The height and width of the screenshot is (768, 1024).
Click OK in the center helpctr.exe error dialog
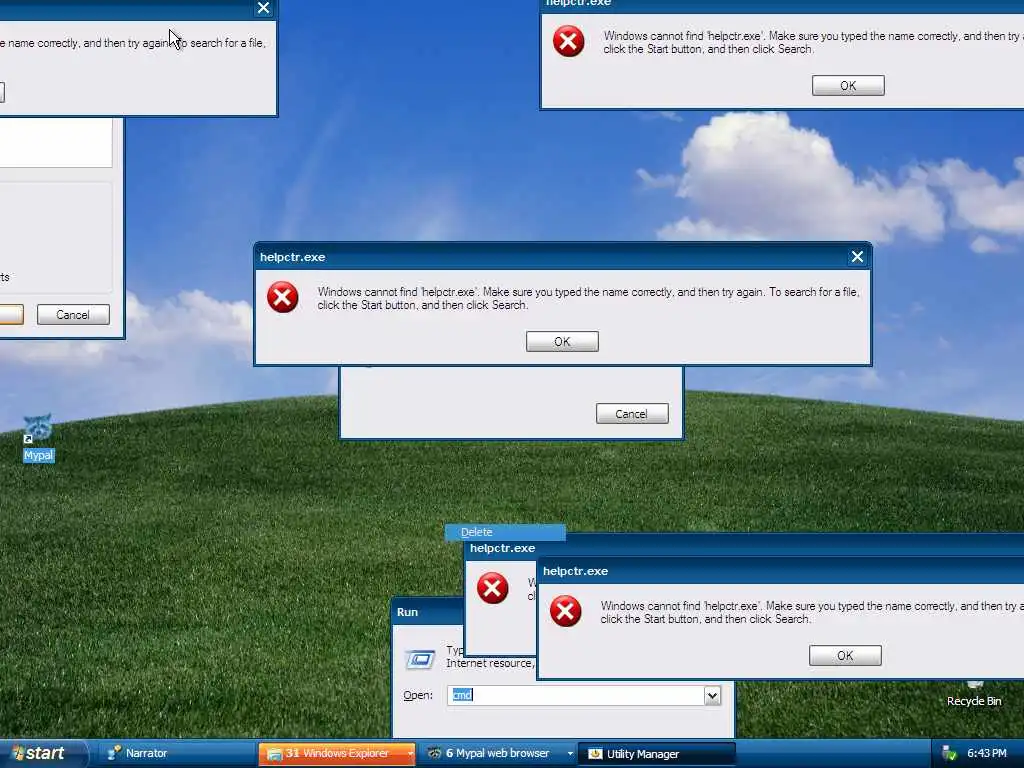click(x=562, y=342)
